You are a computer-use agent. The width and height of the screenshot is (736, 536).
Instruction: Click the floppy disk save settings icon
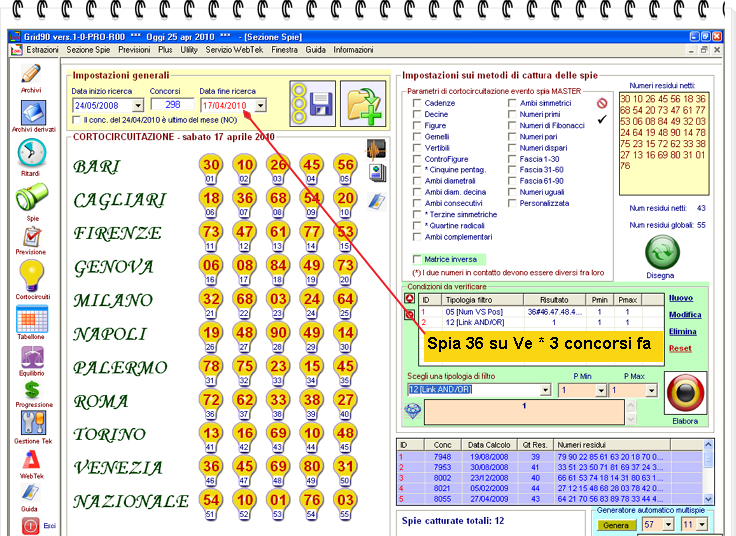coord(313,103)
